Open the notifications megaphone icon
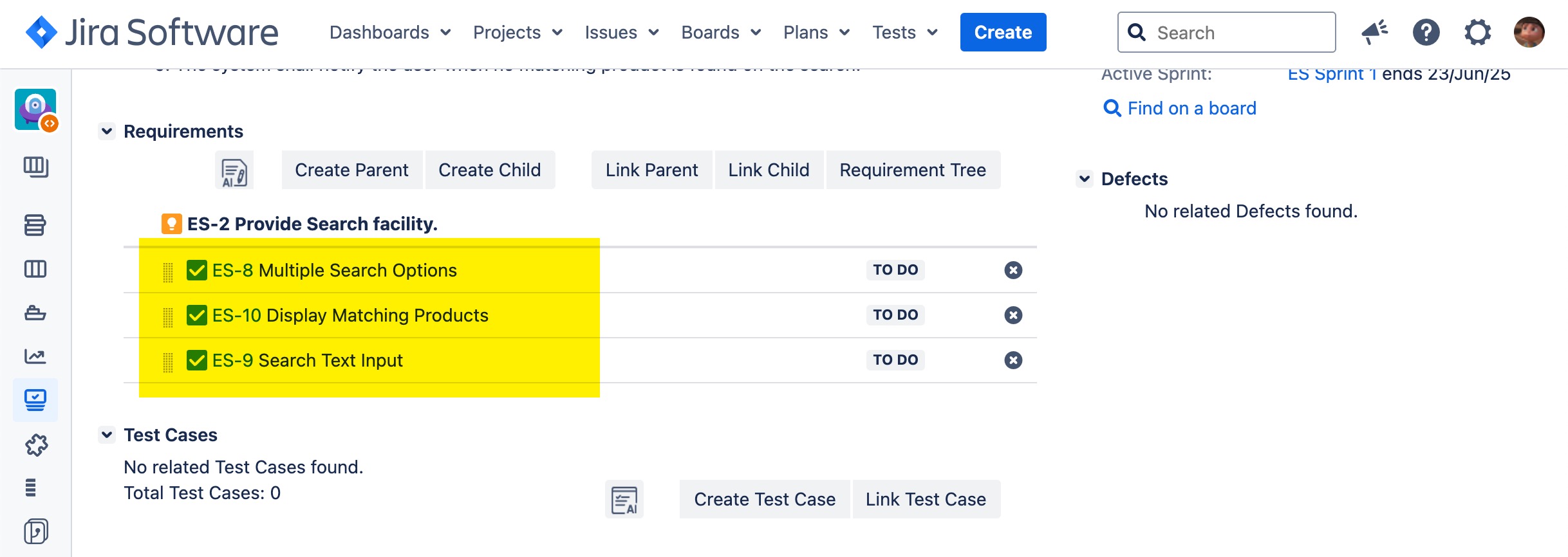The image size is (1568, 557). tap(1374, 32)
